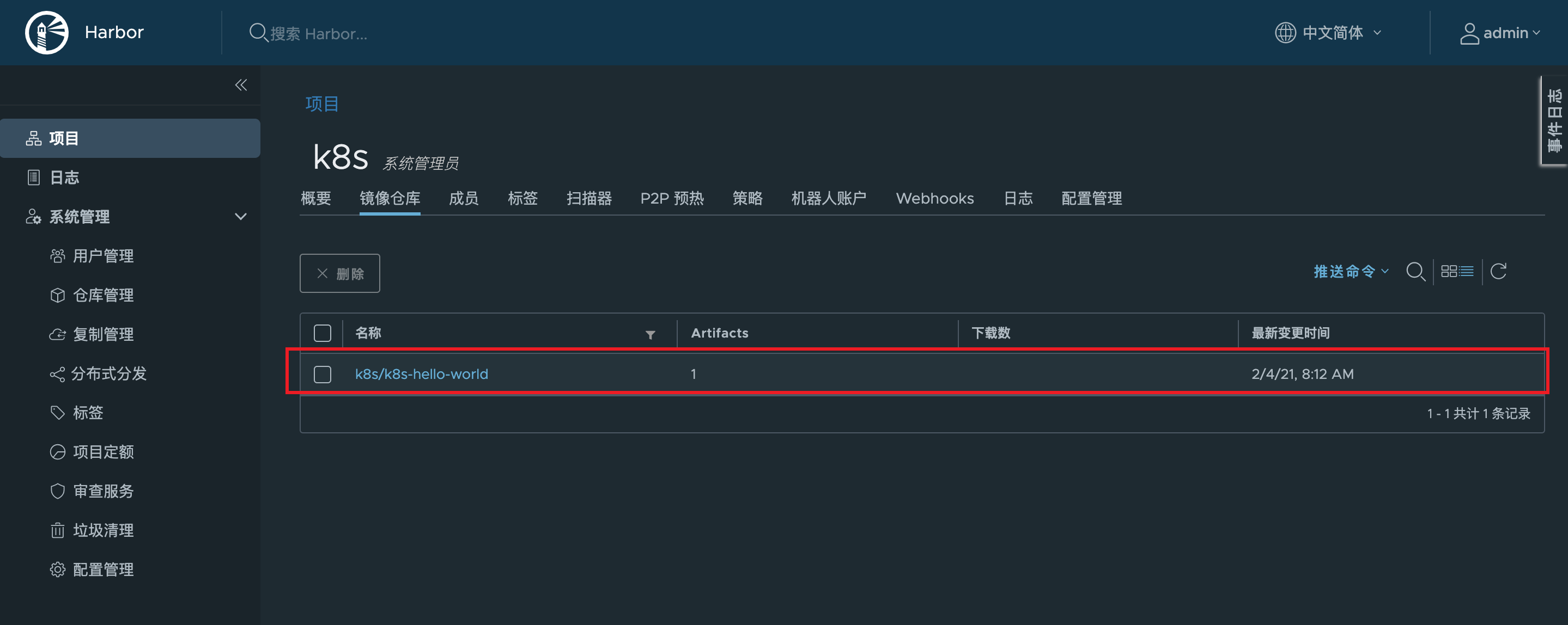Click the search magnifier icon in header
The width and height of the screenshot is (1568, 625).
(x=258, y=32)
